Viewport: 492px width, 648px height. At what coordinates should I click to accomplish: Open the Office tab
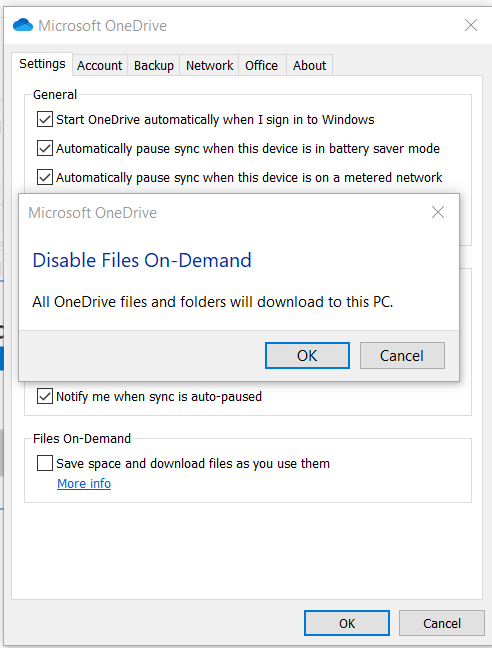click(261, 65)
